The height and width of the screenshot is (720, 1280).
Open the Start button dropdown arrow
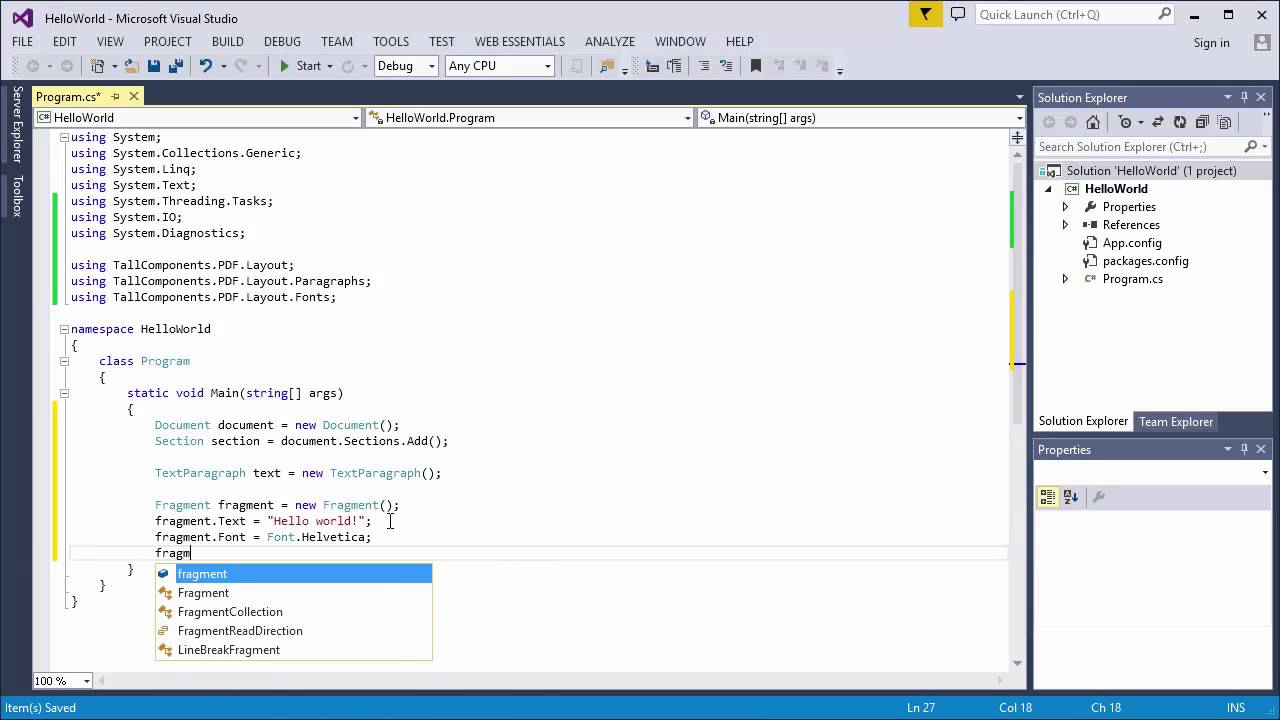329,66
